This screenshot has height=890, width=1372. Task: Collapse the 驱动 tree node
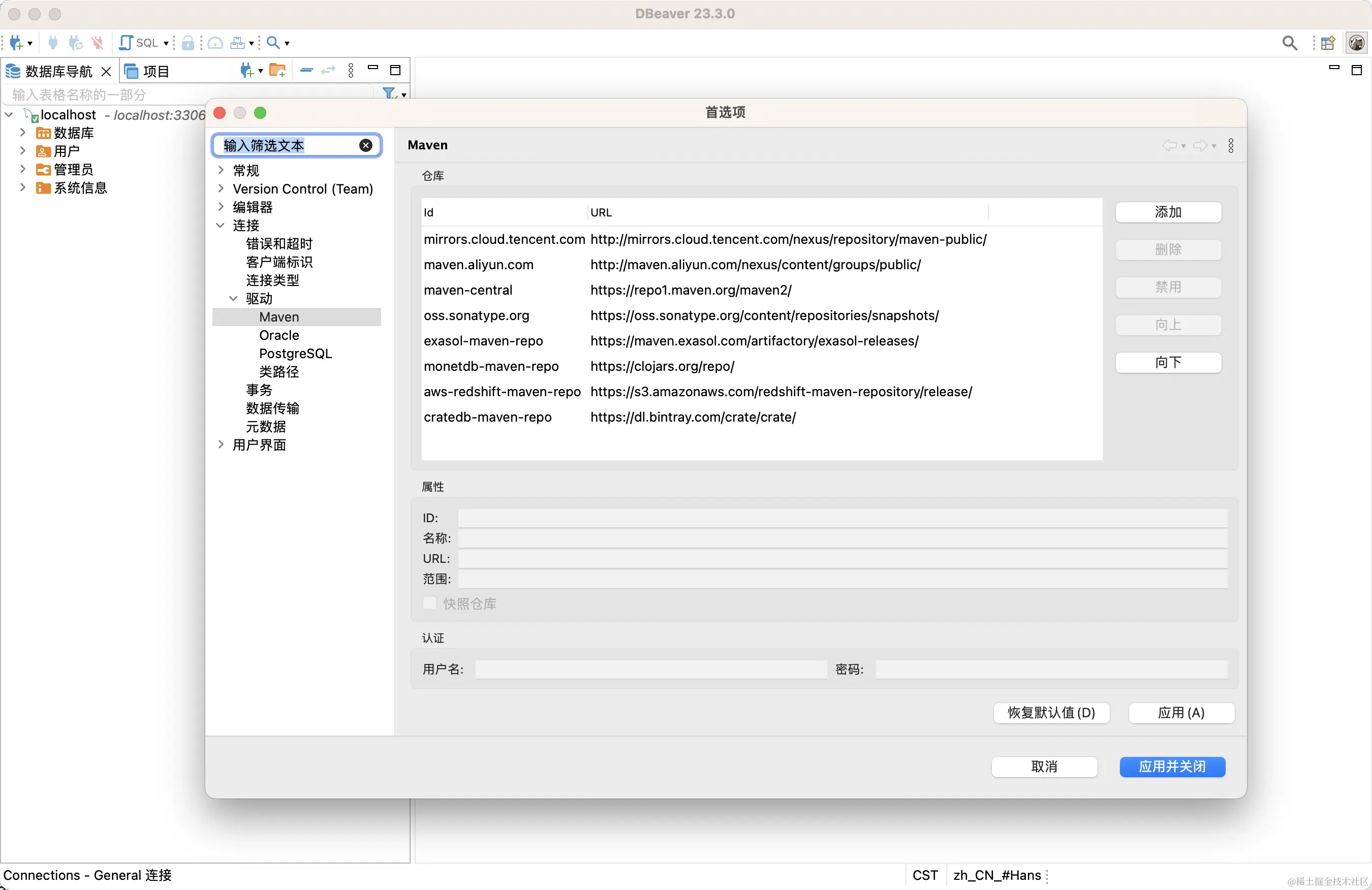(233, 299)
